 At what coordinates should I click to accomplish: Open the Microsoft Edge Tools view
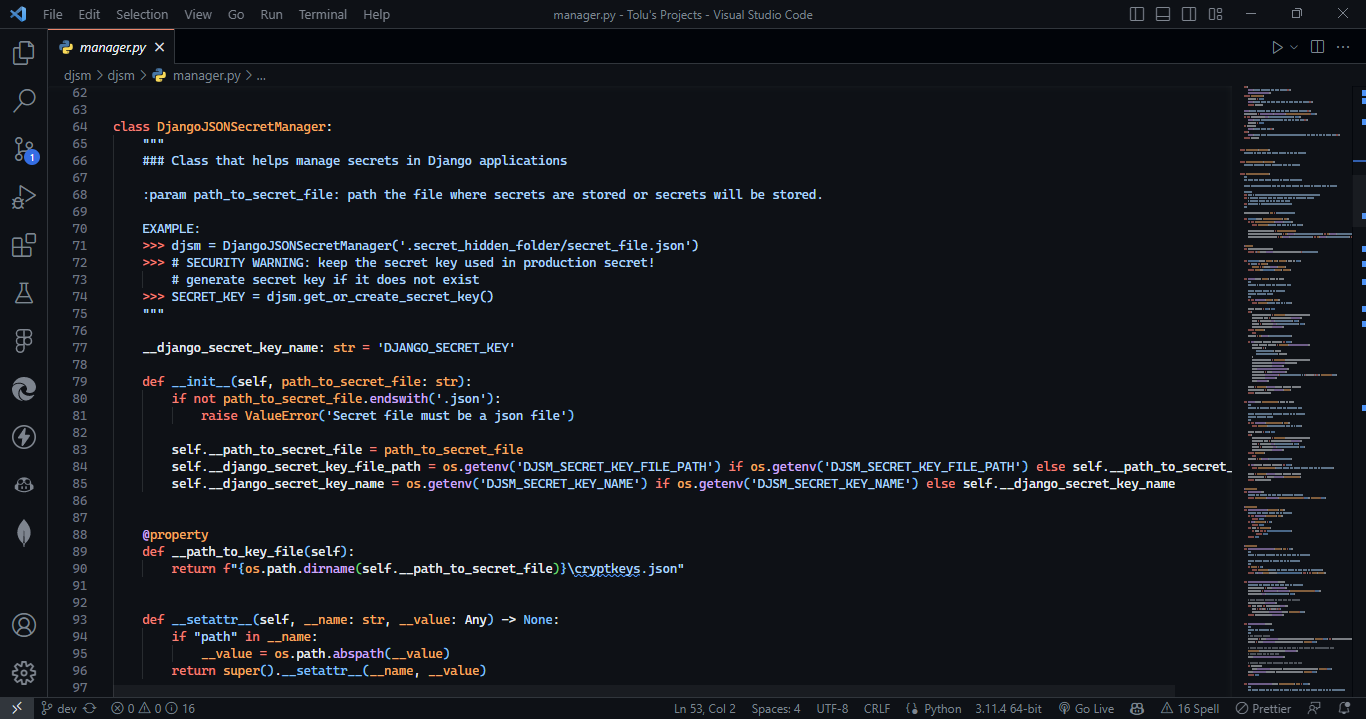[x=24, y=389]
